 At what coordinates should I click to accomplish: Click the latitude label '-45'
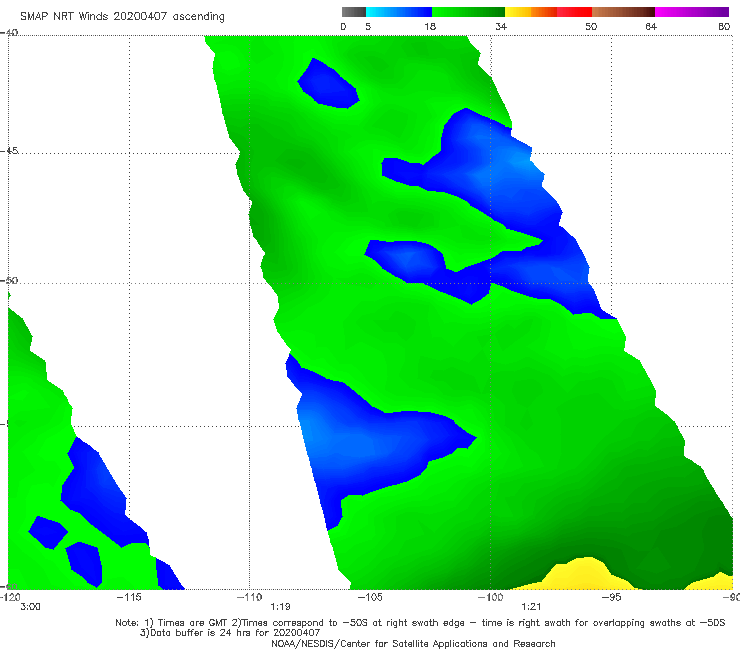tap(9, 151)
